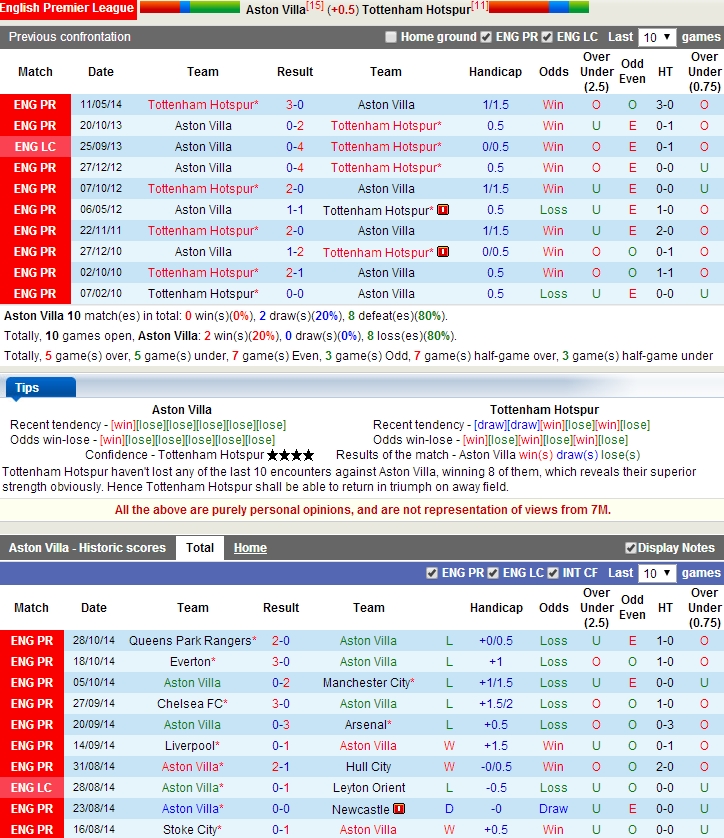Viewport: 724px width, 838px height.
Task: Click handicap +1.5 on Liverpool row
Action: point(496,746)
